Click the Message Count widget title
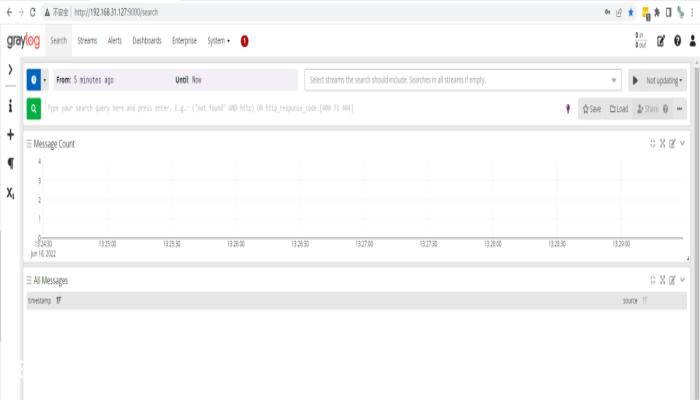This screenshot has width=700, height=400. (x=54, y=144)
